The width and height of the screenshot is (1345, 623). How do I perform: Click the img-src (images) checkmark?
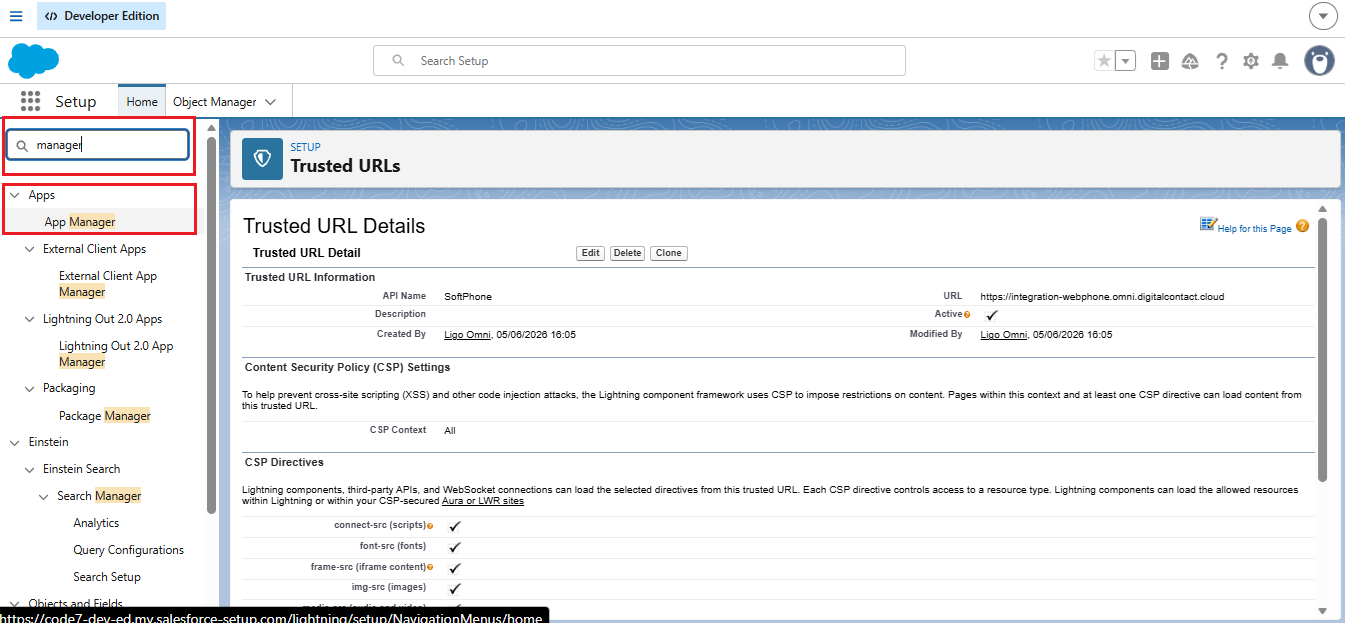[455, 589]
